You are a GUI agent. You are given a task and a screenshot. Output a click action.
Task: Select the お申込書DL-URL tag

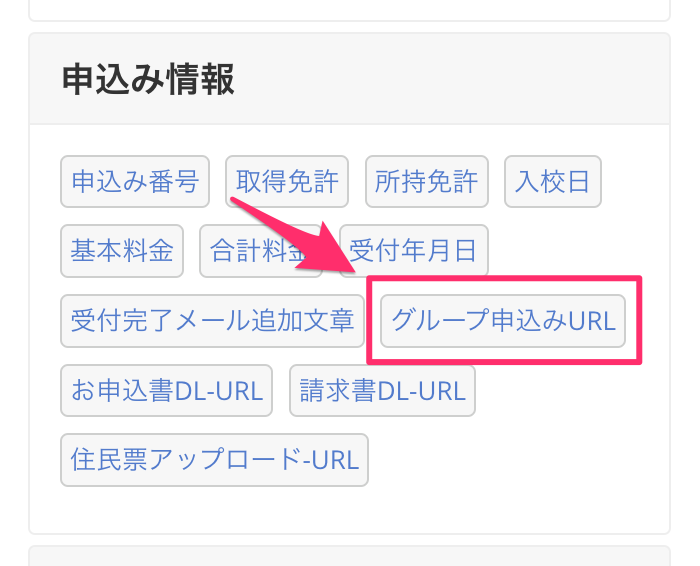(167, 390)
